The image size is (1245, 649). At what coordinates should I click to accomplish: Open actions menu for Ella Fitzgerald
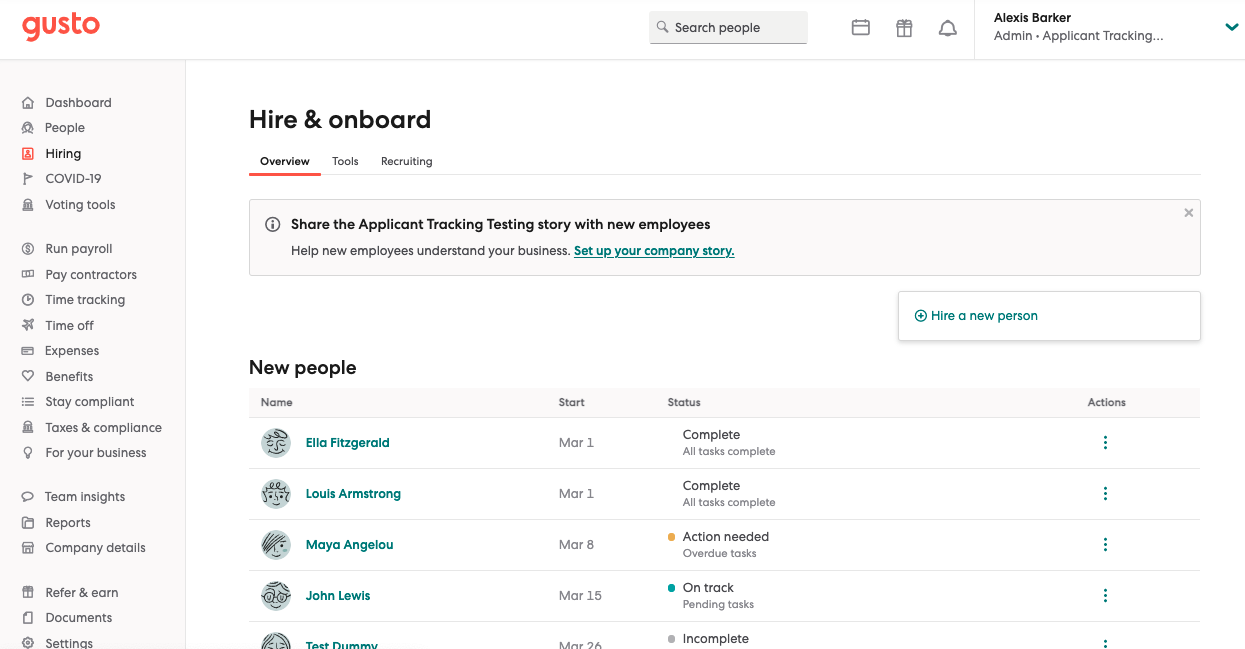(1105, 443)
